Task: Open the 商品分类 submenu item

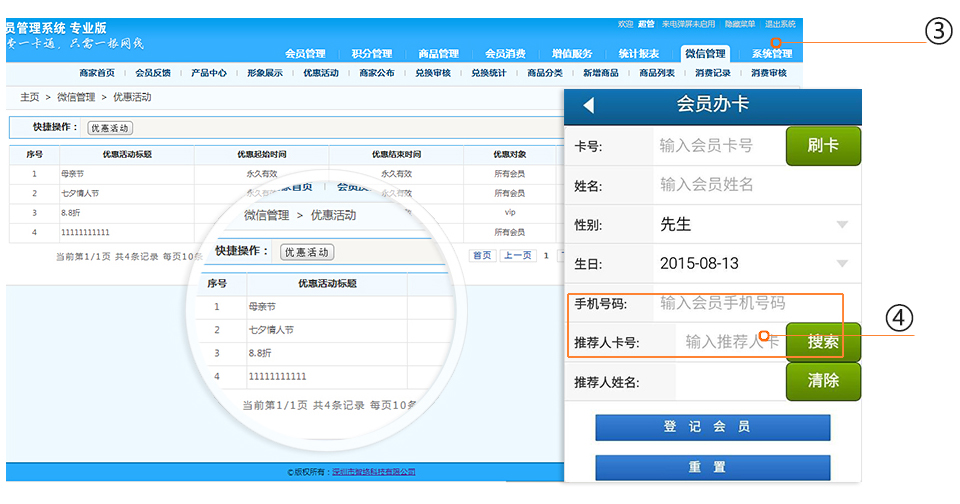Action: click(x=545, y=73)
